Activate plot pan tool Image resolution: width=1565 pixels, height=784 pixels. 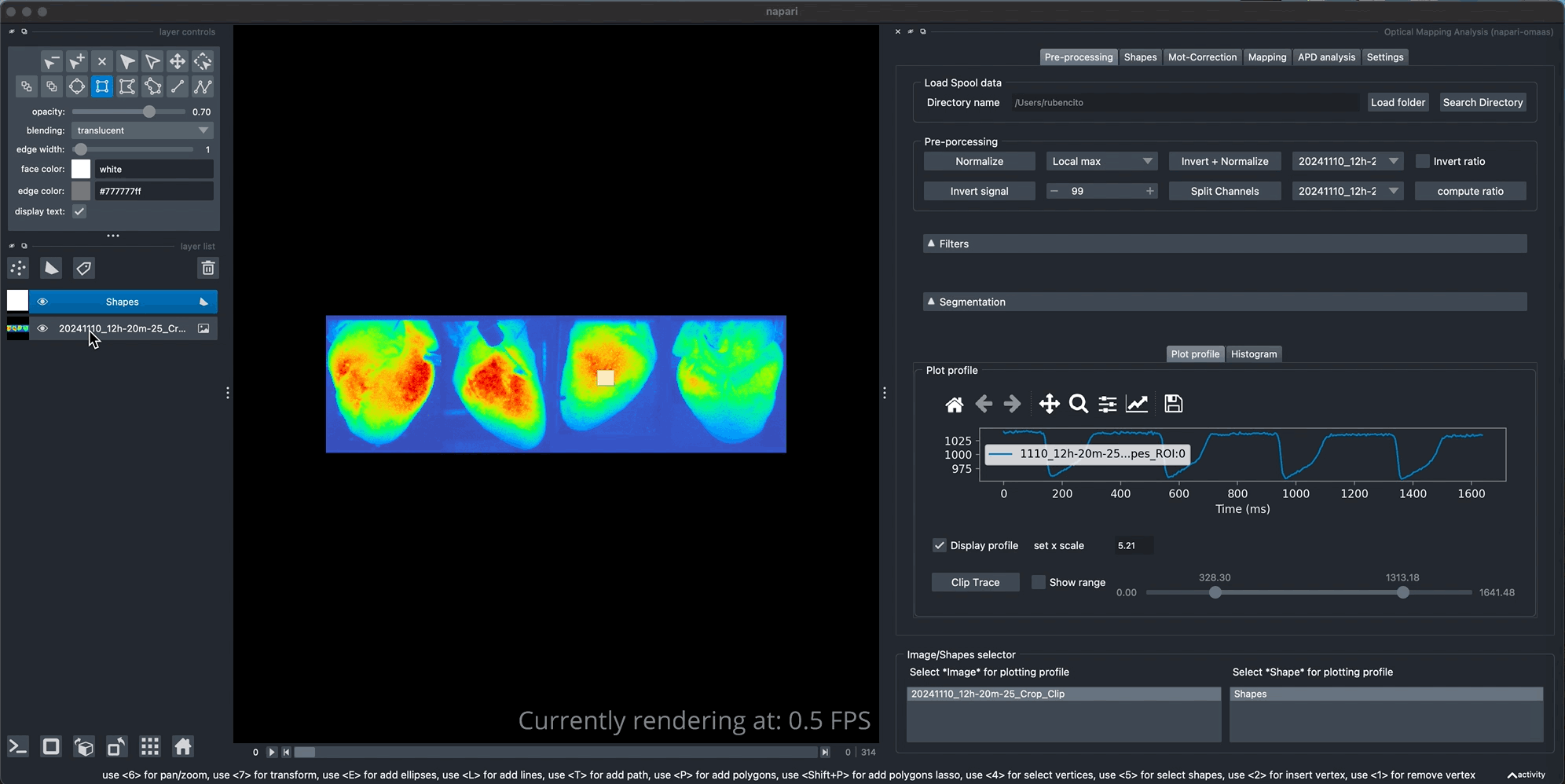1050,405
